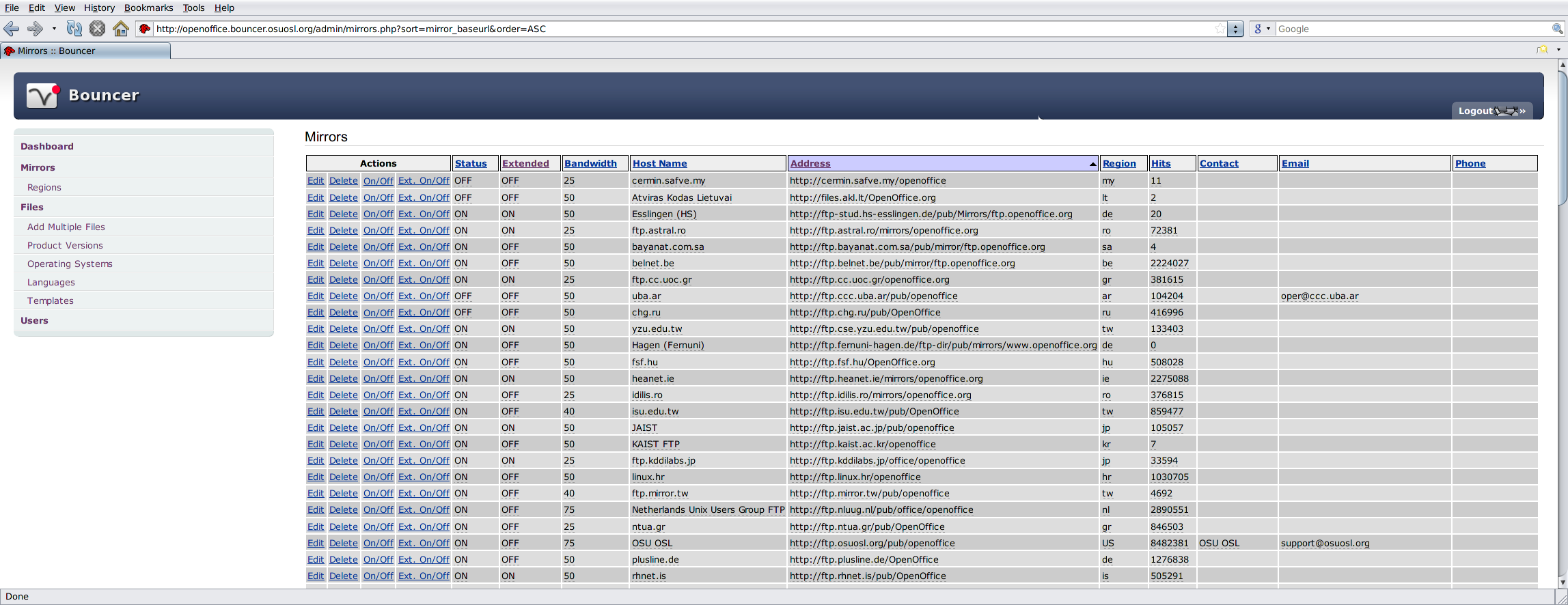Open Dashboard in the sidebar
This screenshot has width=1568, height=605.
click(47, 146)
